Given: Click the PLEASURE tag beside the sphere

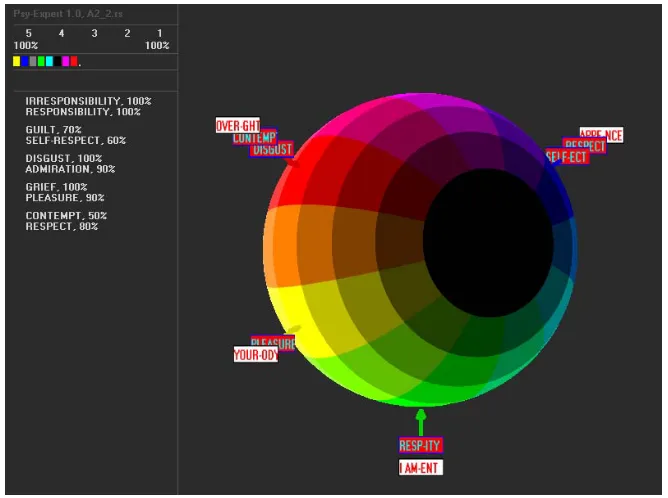Looking at the screenshot, I should pos(273,343).
